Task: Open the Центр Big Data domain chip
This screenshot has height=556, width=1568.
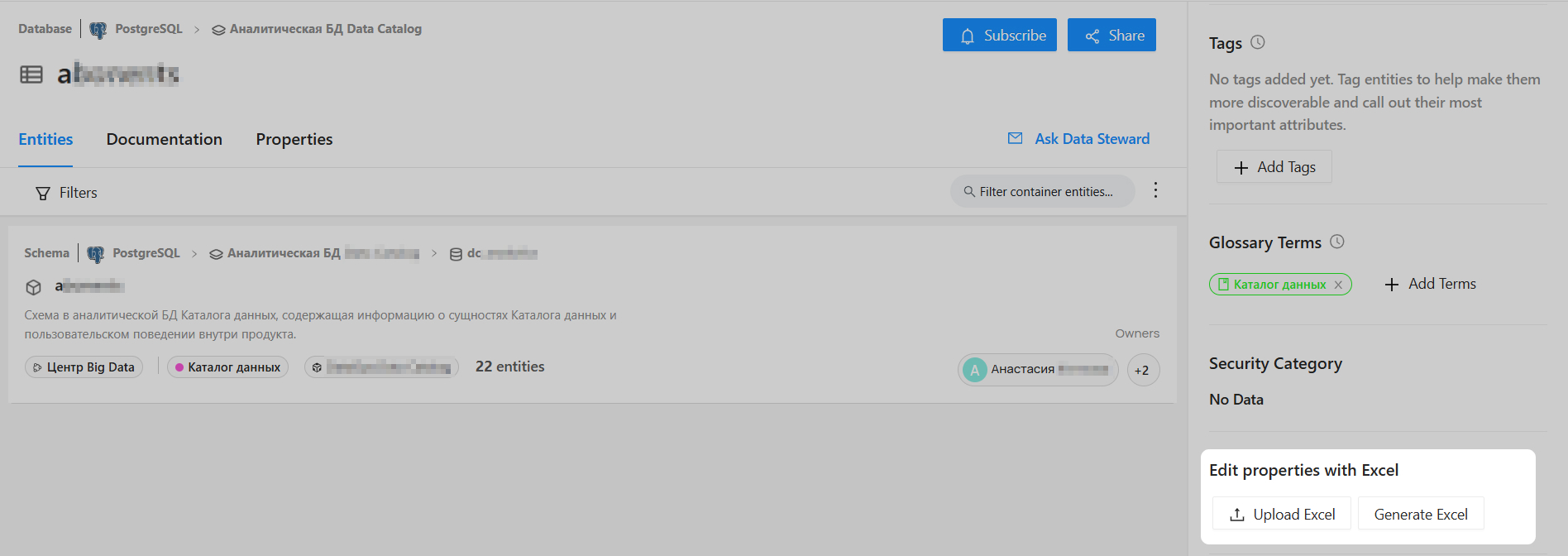Action: (x=84, y=367)
